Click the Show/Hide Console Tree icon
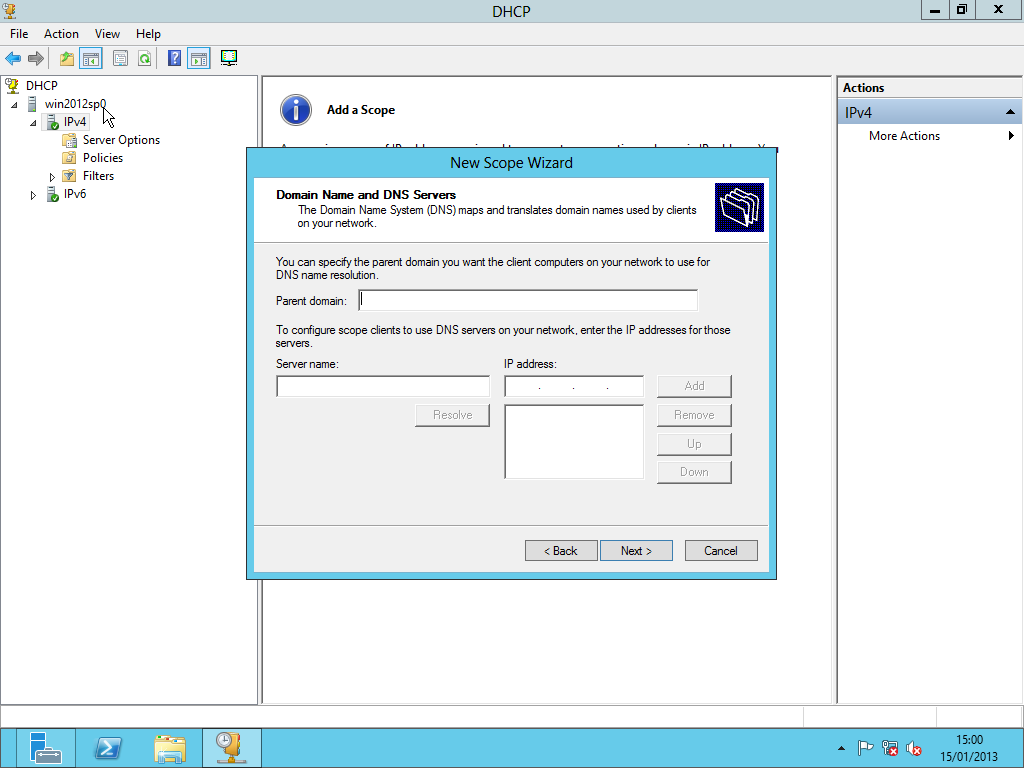 click(x=91, y=59)
